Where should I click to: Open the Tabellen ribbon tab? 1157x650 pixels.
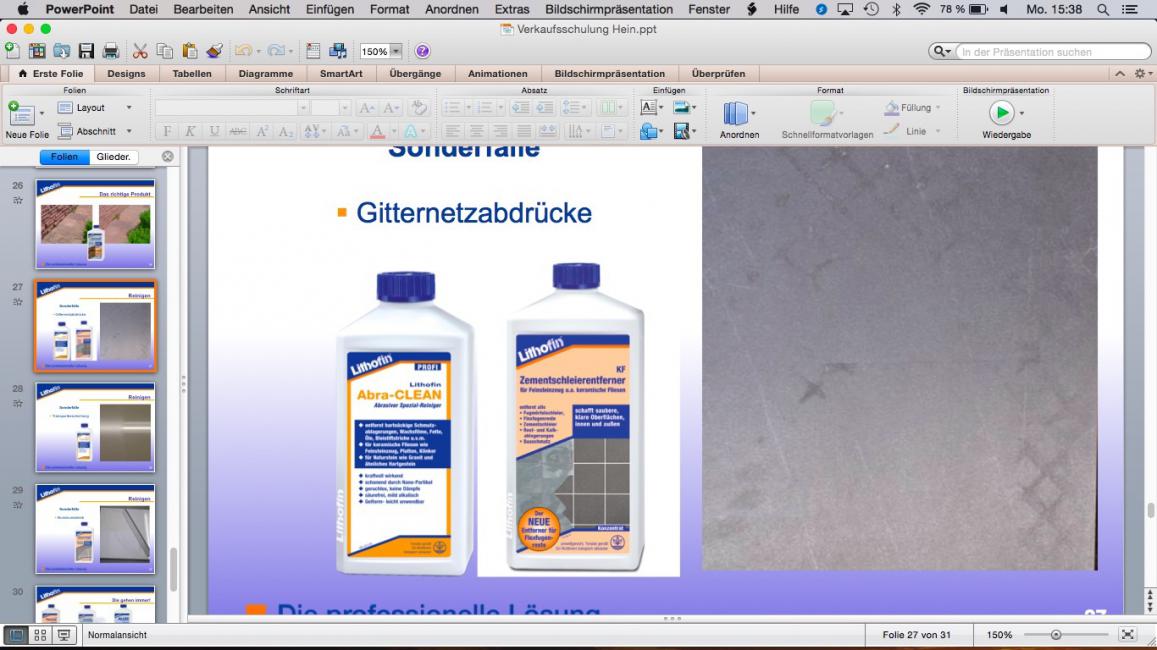pyautogui.click(x=192, y=74)
